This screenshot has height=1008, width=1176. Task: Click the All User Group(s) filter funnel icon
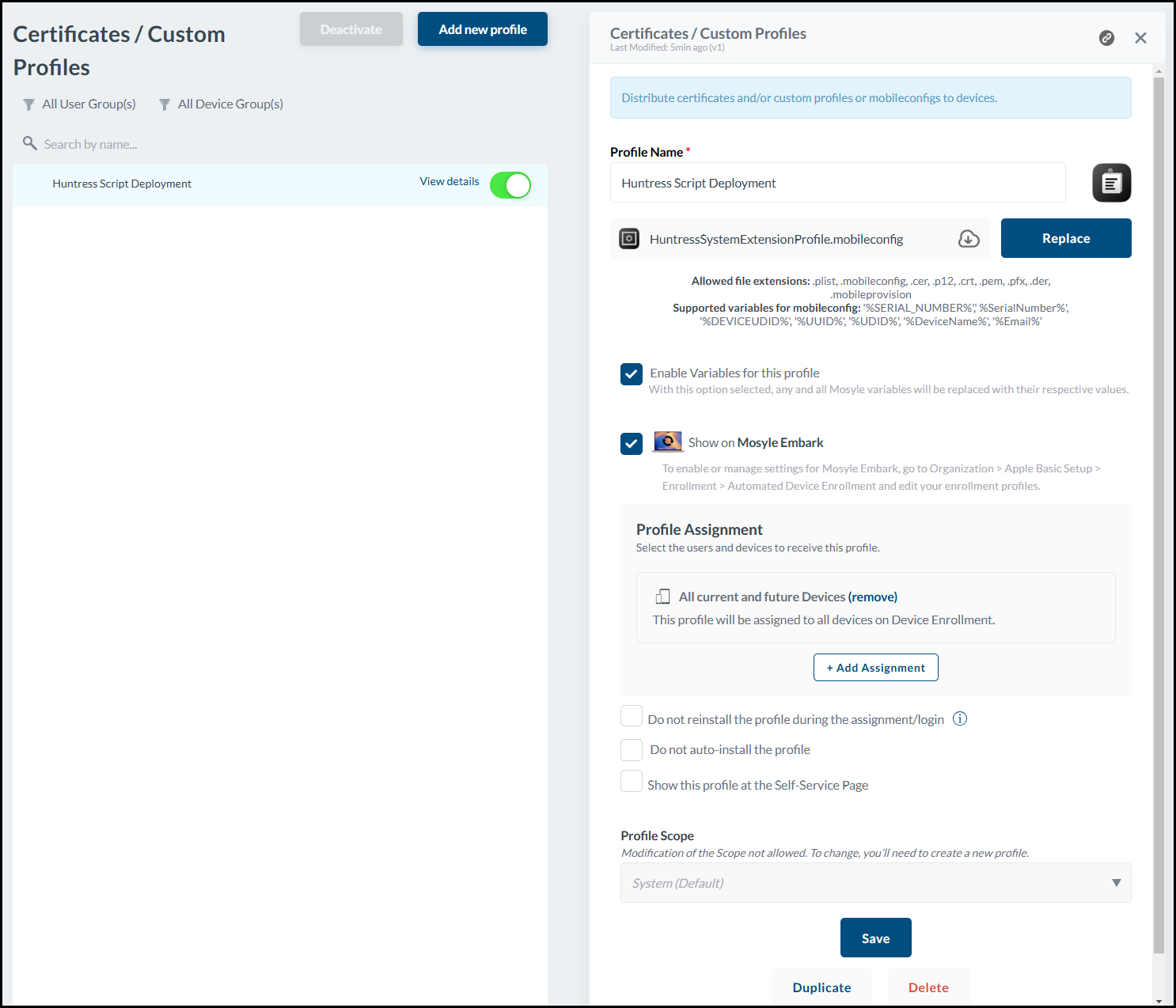click(x=29, y=104)
